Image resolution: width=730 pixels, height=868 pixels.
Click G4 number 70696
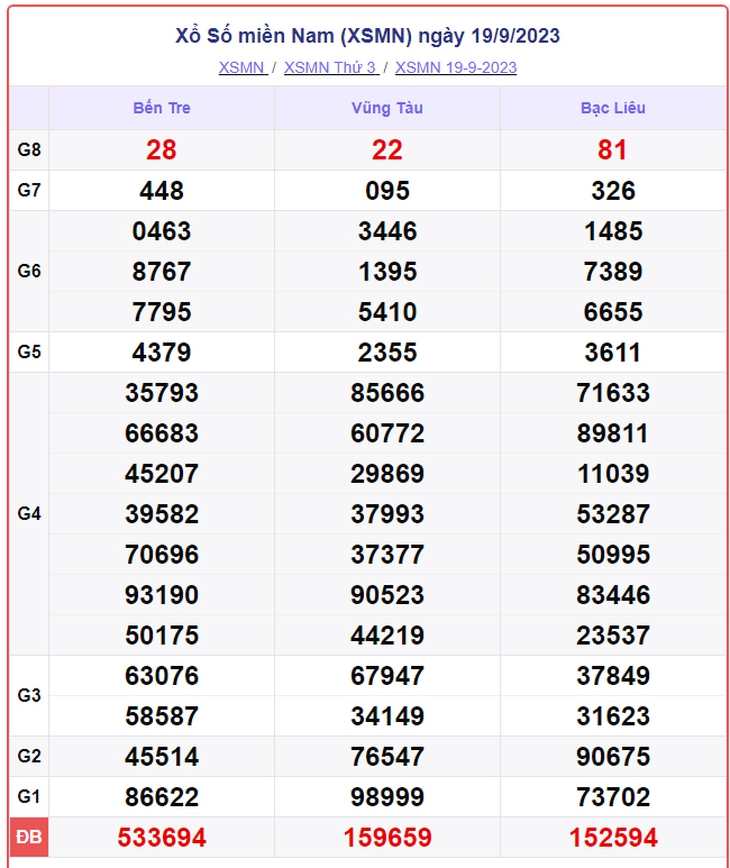pyautogui.click(x=162, y=555)
